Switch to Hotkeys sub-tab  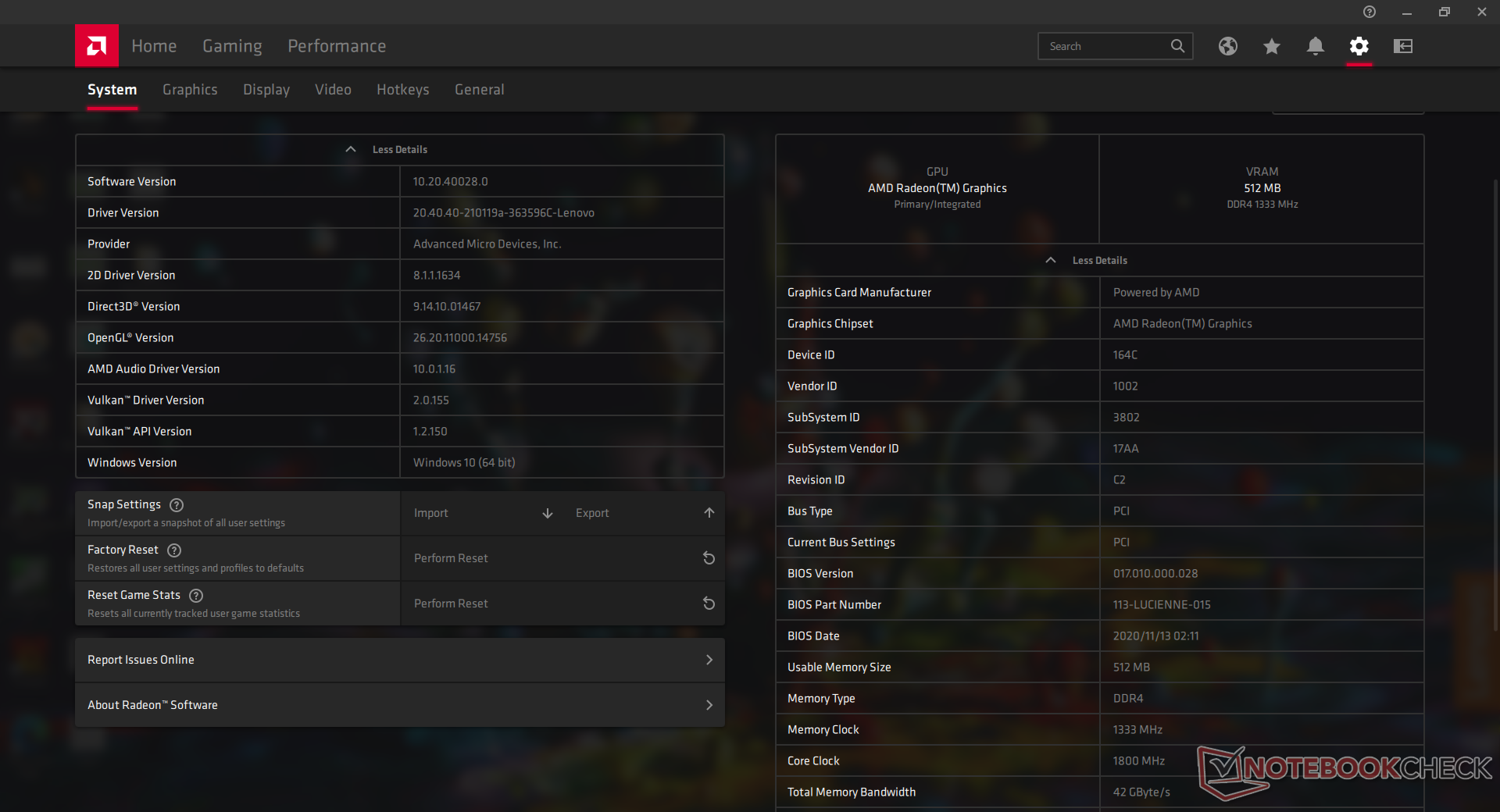click(x=403, y=90)
